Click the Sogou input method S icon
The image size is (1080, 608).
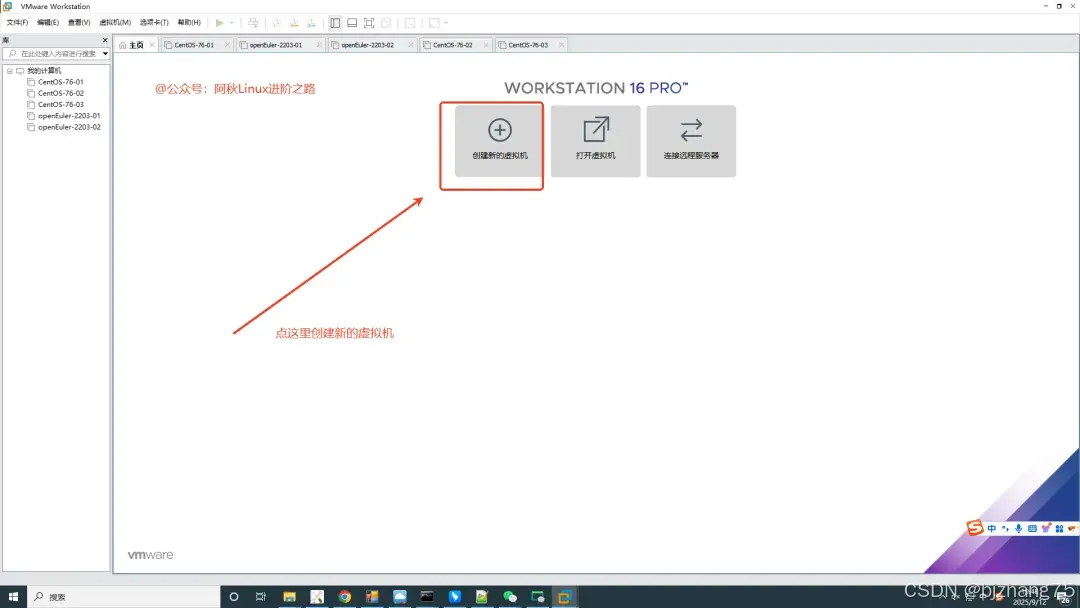[x=975, y=528]
